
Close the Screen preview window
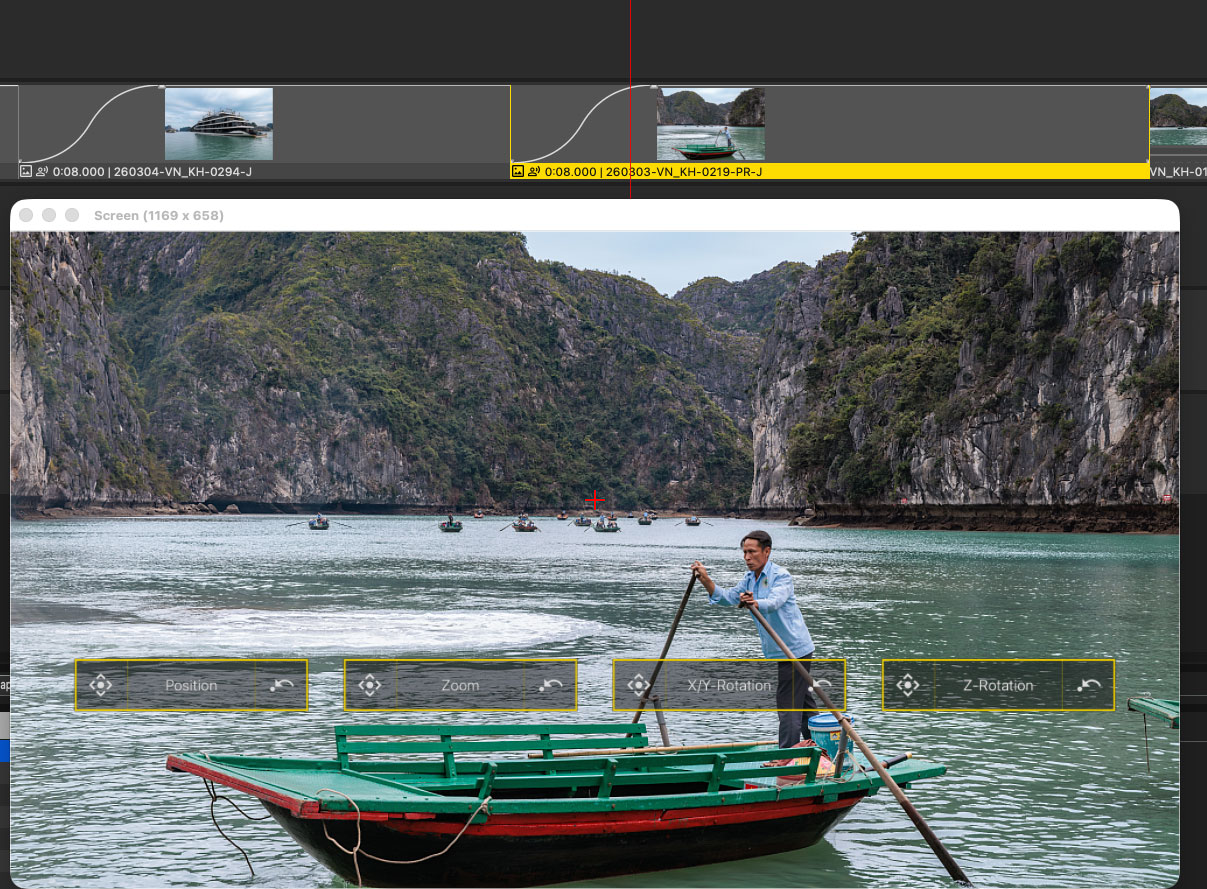pyautogui.click(x=27, y=215)
